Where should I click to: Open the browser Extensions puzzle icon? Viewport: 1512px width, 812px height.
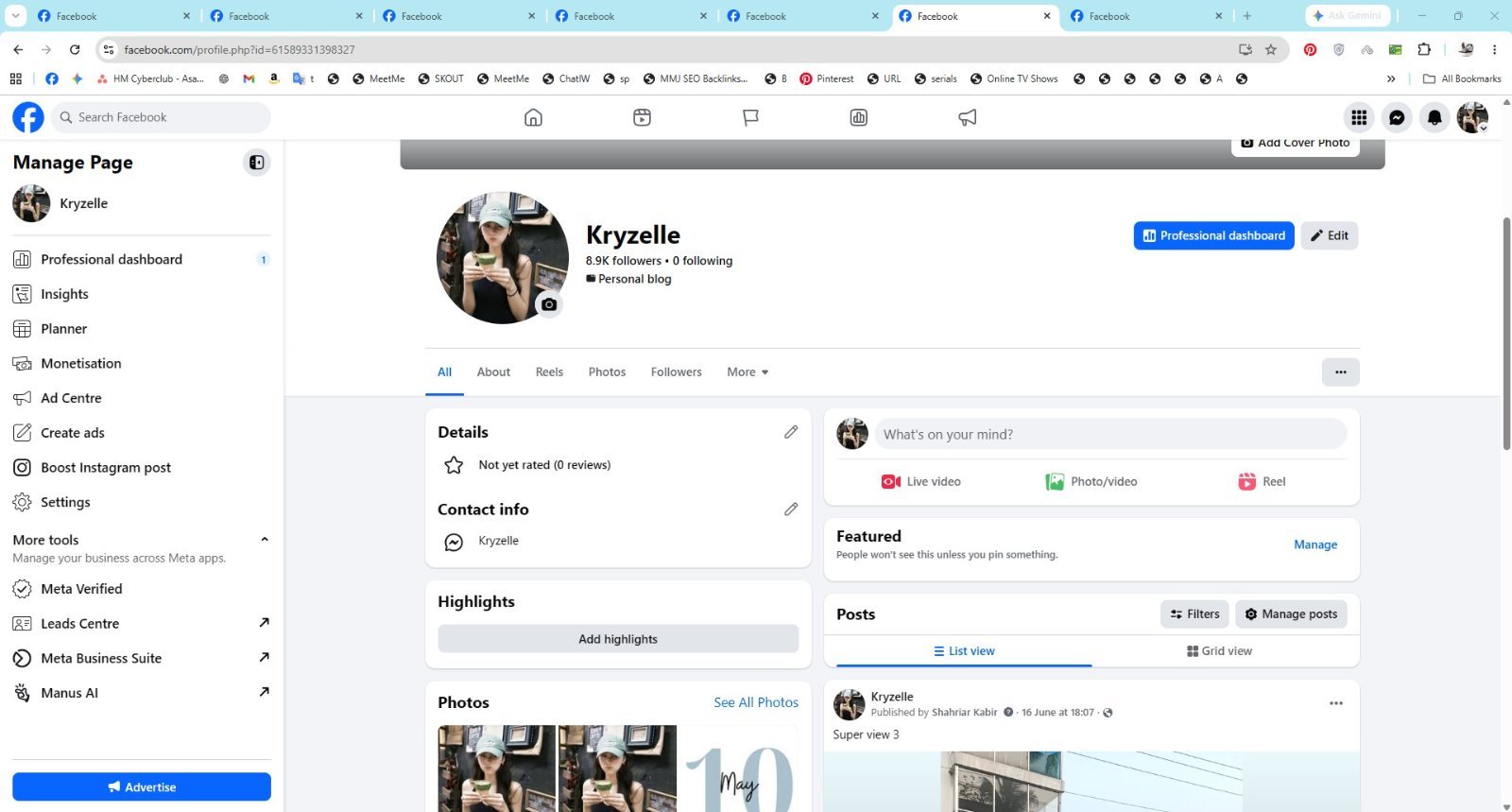[x=1424, y=49]
